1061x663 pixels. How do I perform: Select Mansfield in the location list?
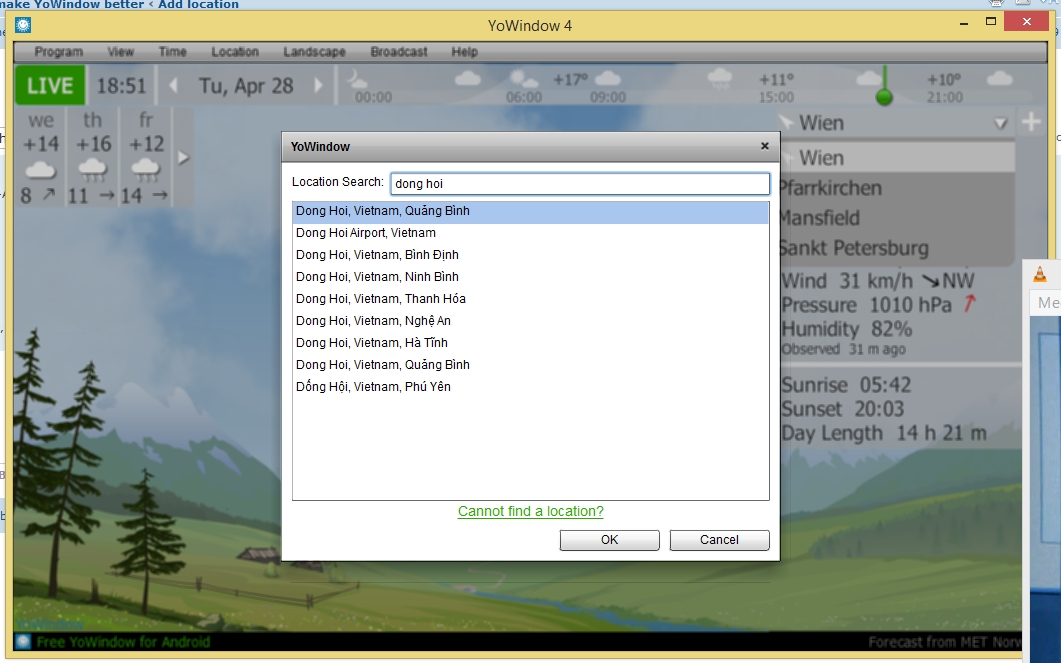[897, 218]
